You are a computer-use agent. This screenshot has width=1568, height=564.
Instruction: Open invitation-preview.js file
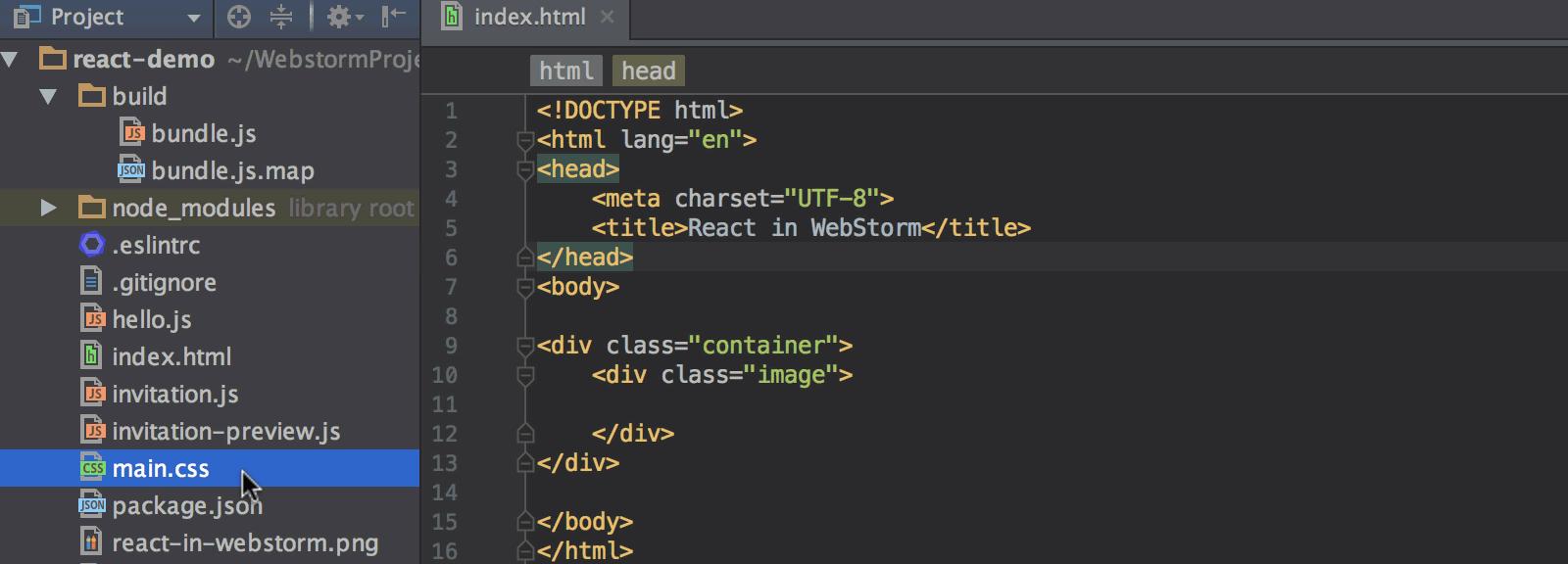[225, 431]
